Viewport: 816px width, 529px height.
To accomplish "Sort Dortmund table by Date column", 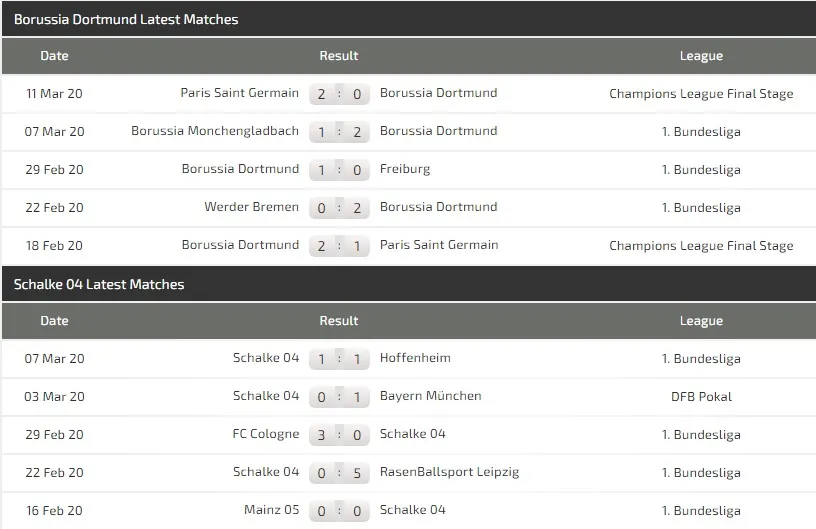I will tap(55, 55).
